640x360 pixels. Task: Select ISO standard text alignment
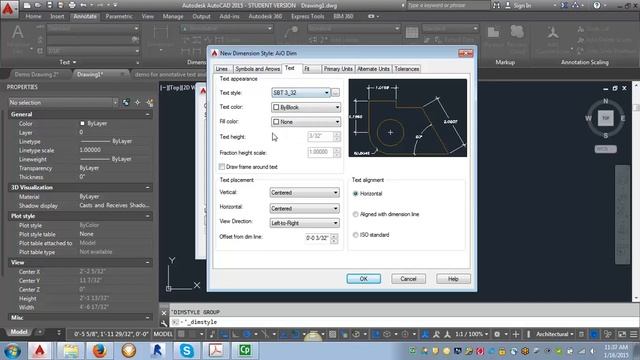pos(356,235)
